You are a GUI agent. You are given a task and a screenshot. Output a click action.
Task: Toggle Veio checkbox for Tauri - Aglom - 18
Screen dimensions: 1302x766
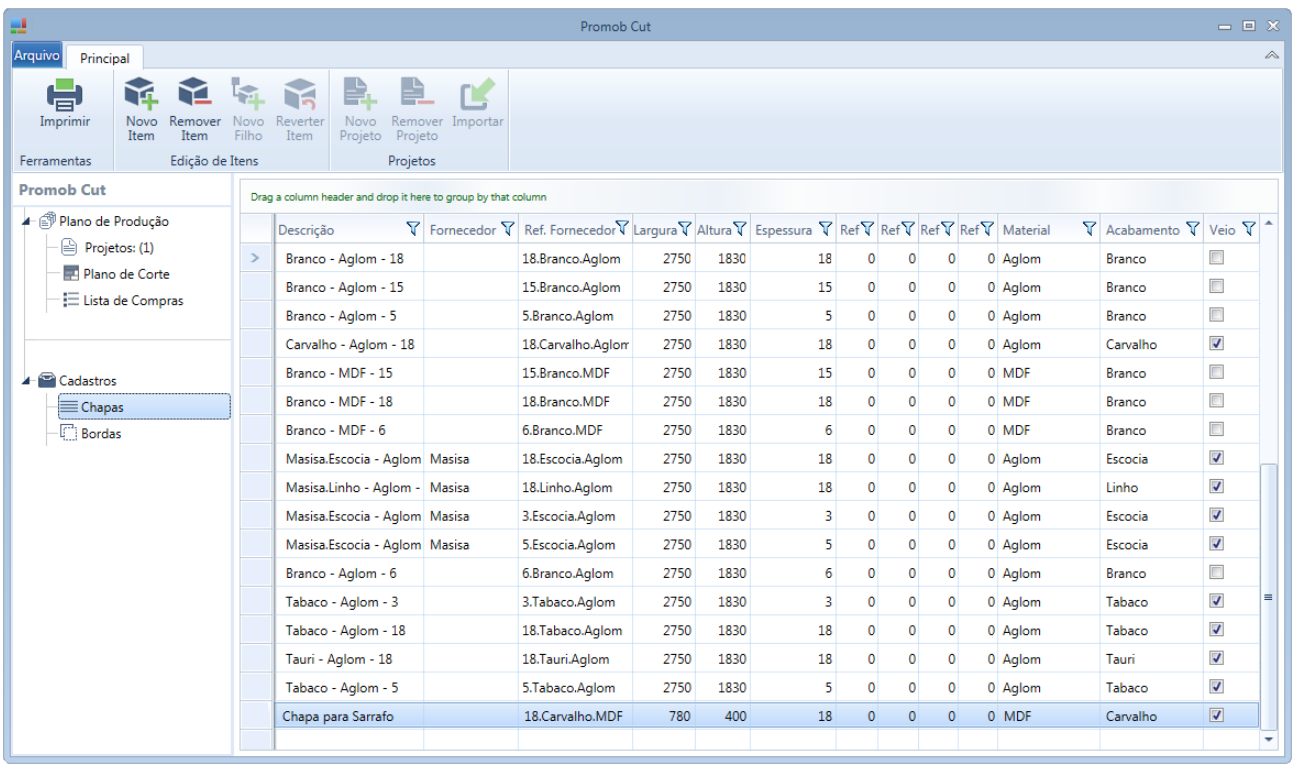[x=1217, y=658]
